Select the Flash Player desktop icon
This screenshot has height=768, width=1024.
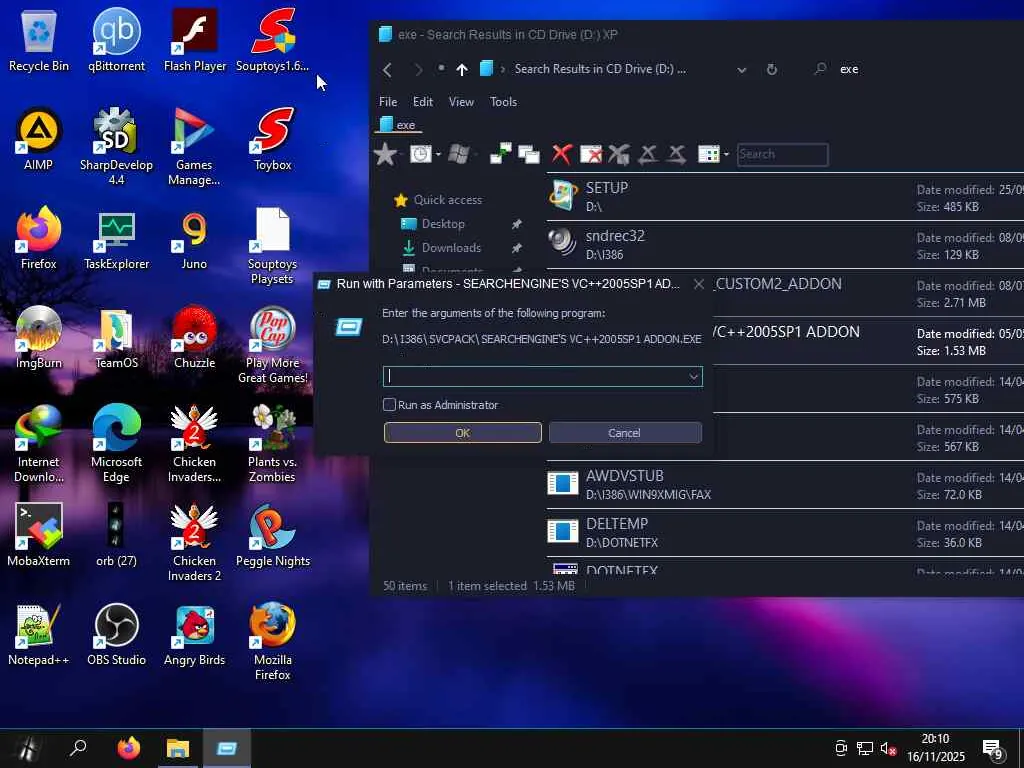coord(195,40)
